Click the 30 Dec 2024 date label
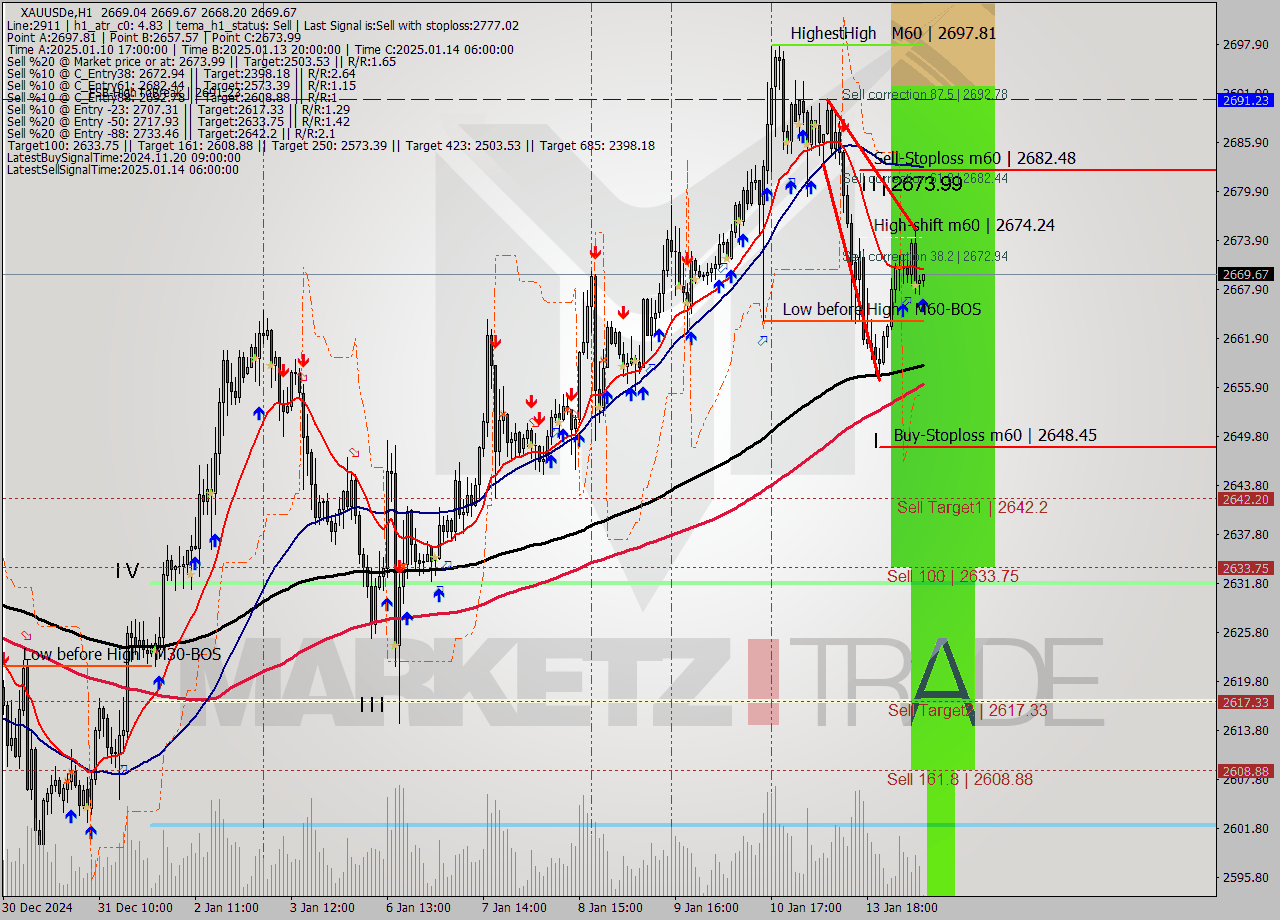1280x920 pixels. (38, 908)
